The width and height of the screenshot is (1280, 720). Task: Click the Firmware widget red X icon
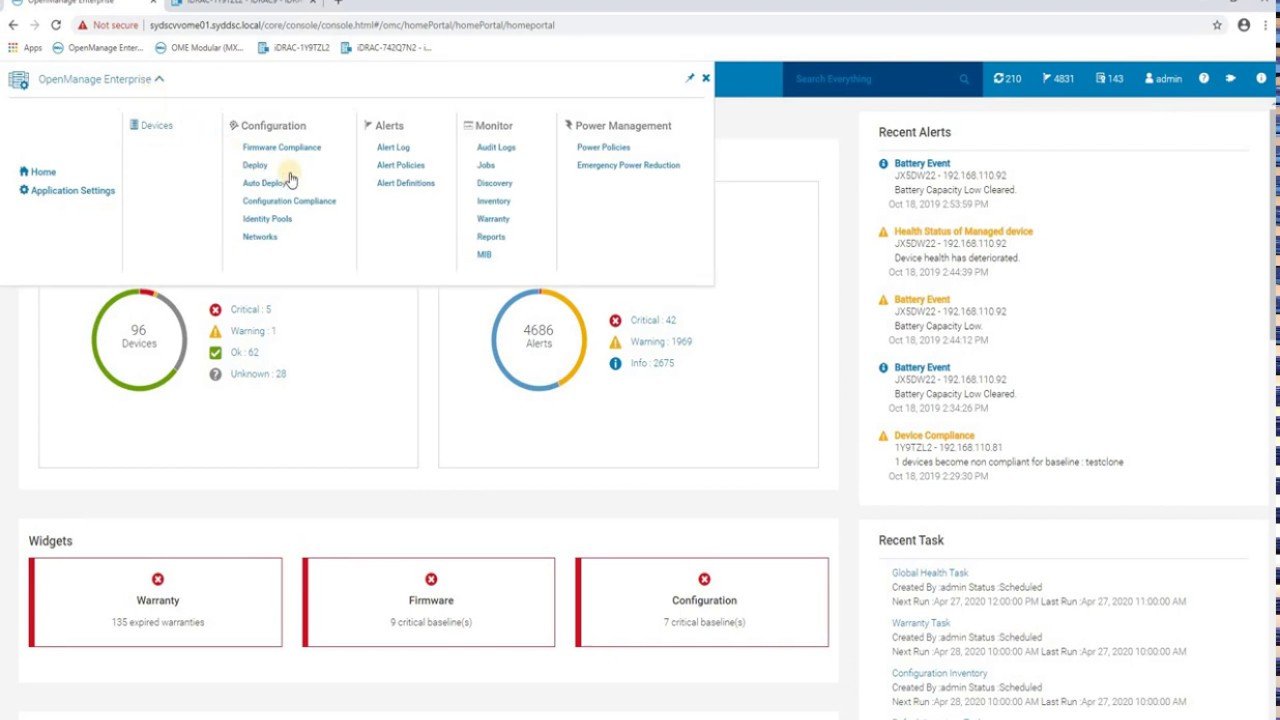(x=431, y=579)
